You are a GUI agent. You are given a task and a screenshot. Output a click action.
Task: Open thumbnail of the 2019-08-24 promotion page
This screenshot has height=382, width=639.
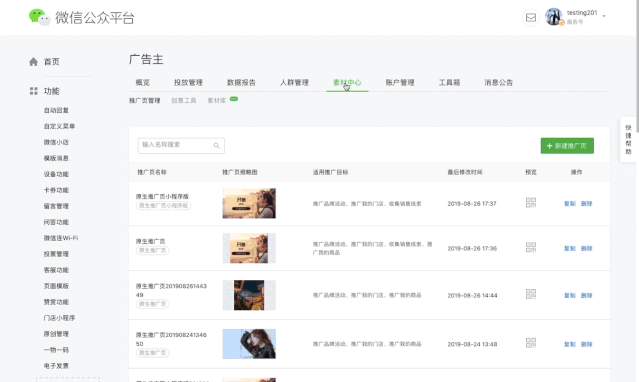point(249,344)
